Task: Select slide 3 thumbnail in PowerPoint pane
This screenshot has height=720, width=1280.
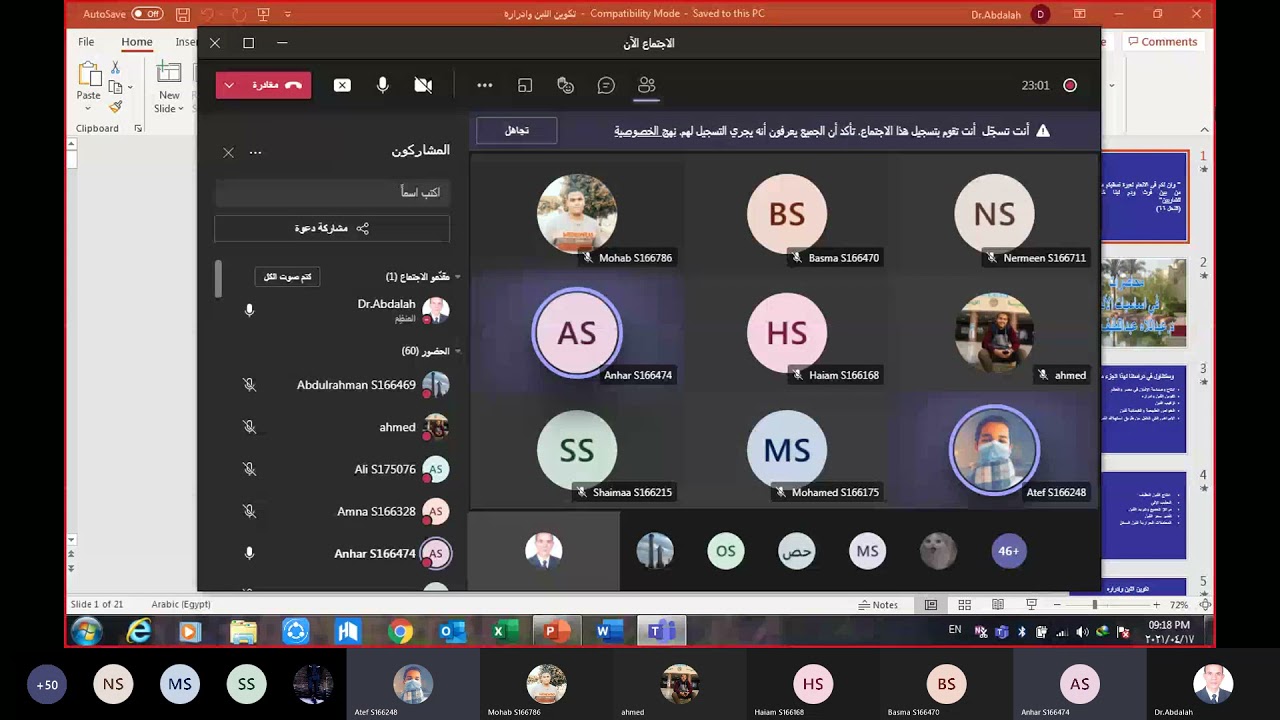Action: click(x=1144, y=409)
